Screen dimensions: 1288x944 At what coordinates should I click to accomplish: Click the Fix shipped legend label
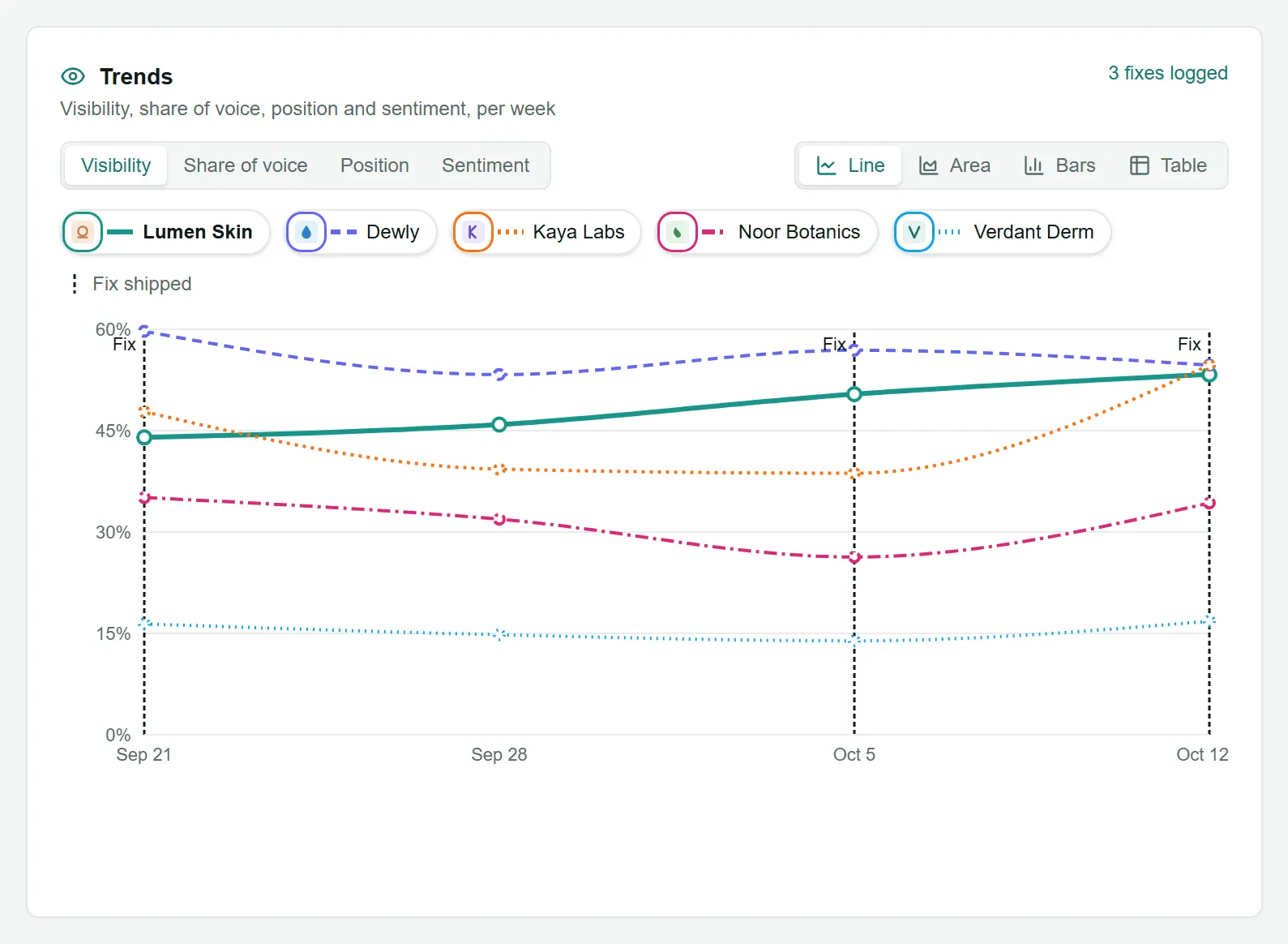click(x=142, y=284)
